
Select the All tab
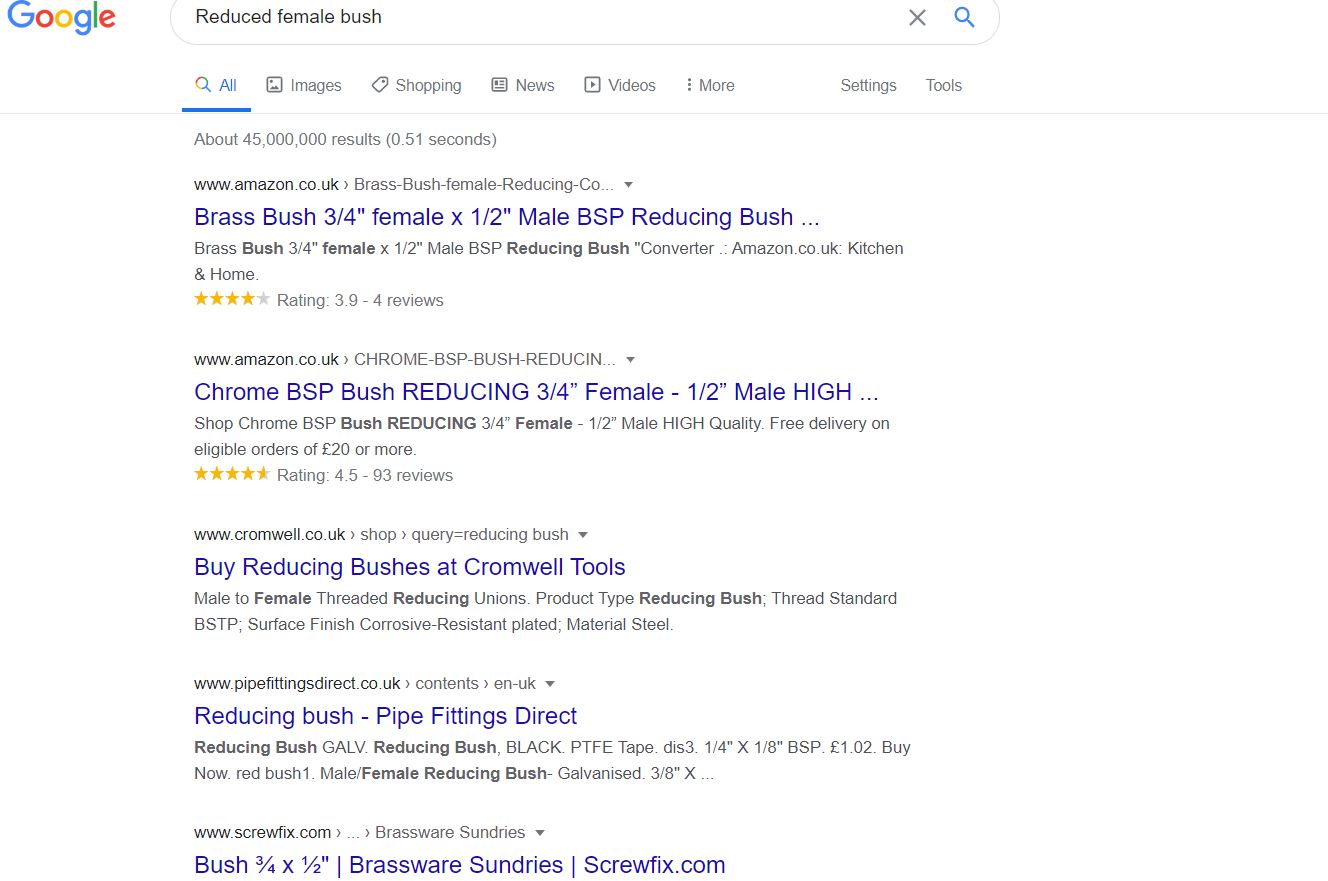click(216, 86)
